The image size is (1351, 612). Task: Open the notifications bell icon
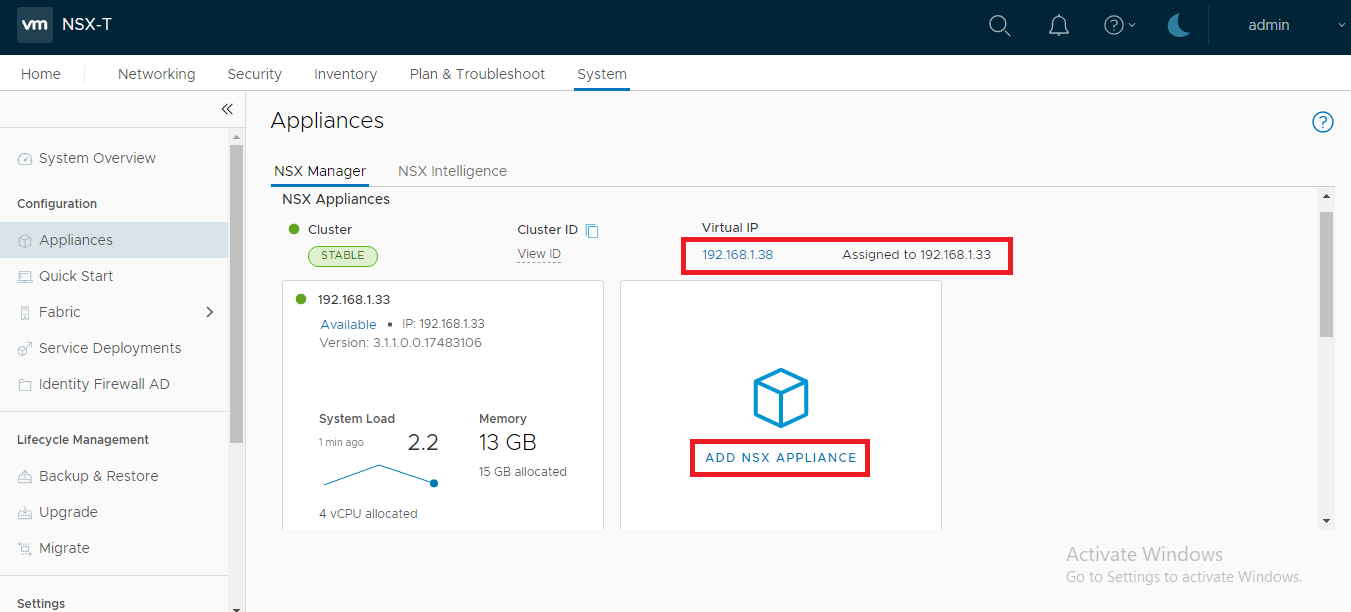coord(1058,26)
